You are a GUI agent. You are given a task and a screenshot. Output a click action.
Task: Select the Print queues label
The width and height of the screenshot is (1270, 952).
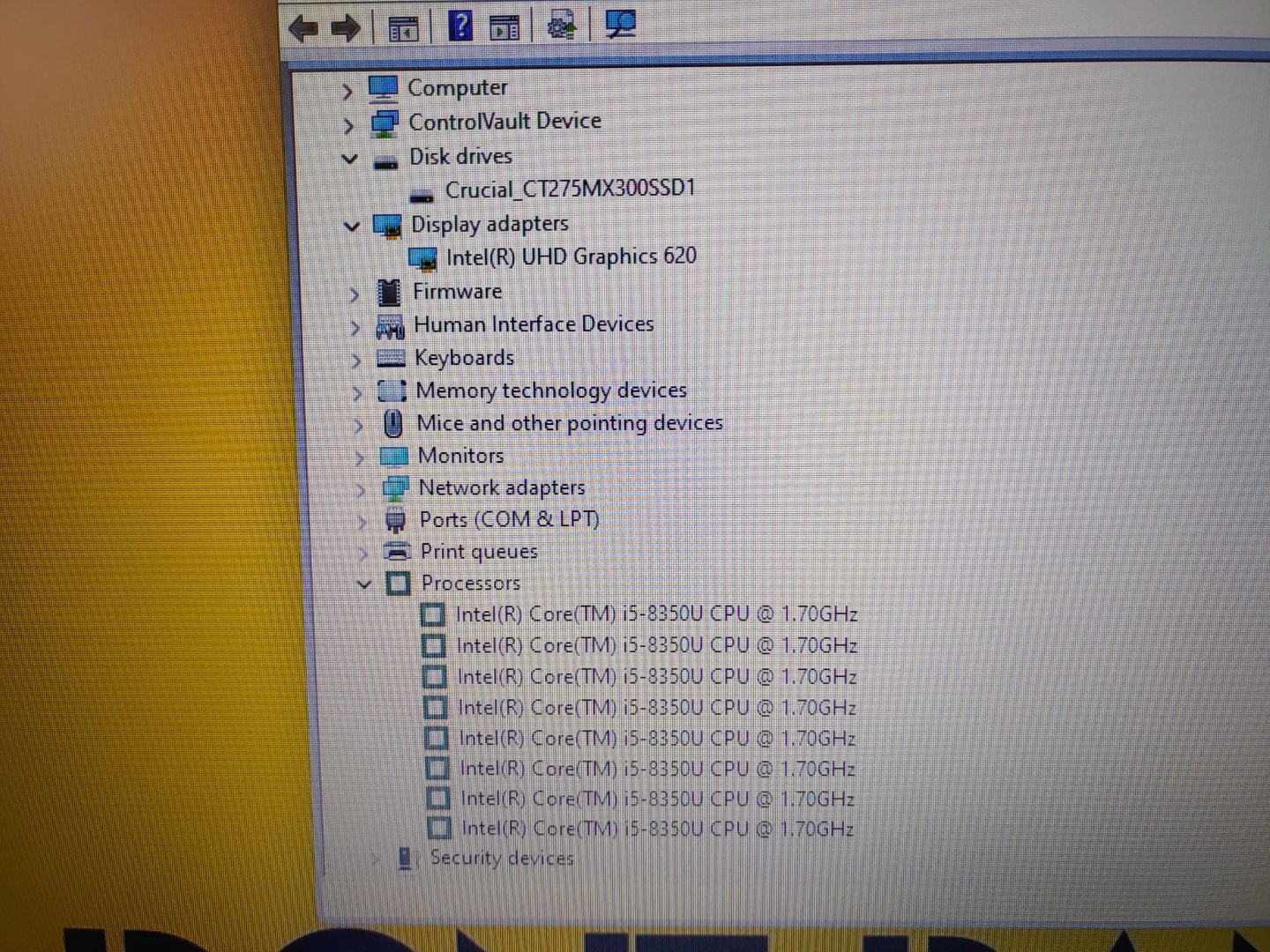(480, 552)
